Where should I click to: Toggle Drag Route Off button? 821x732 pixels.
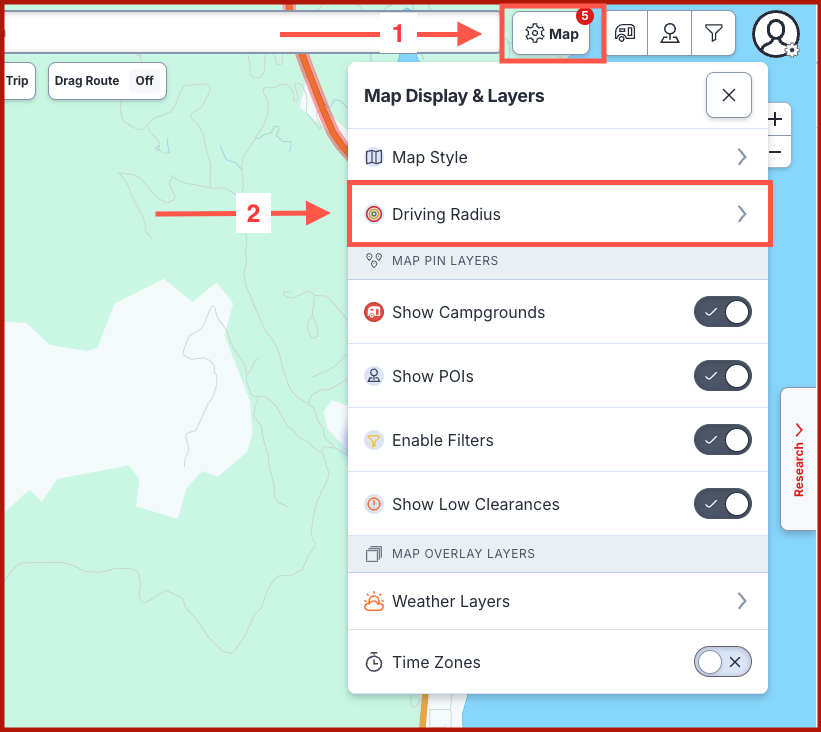[107, 81]
